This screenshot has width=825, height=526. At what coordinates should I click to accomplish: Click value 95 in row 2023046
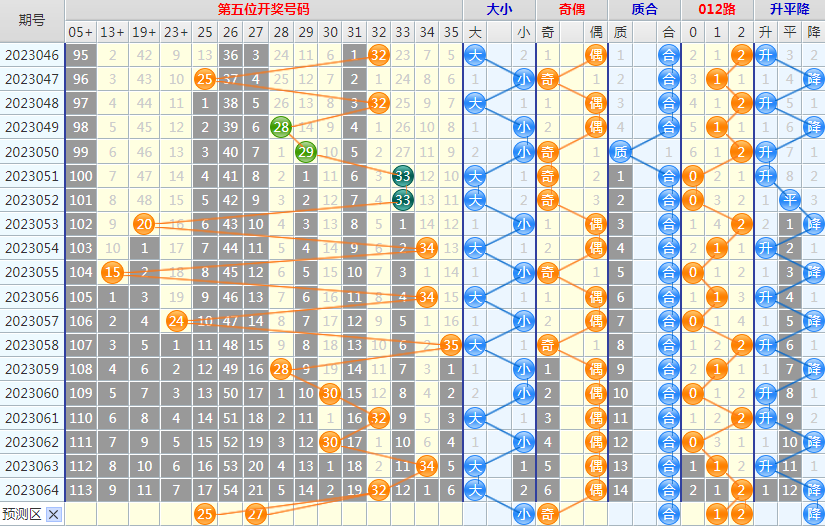point(81,55)
